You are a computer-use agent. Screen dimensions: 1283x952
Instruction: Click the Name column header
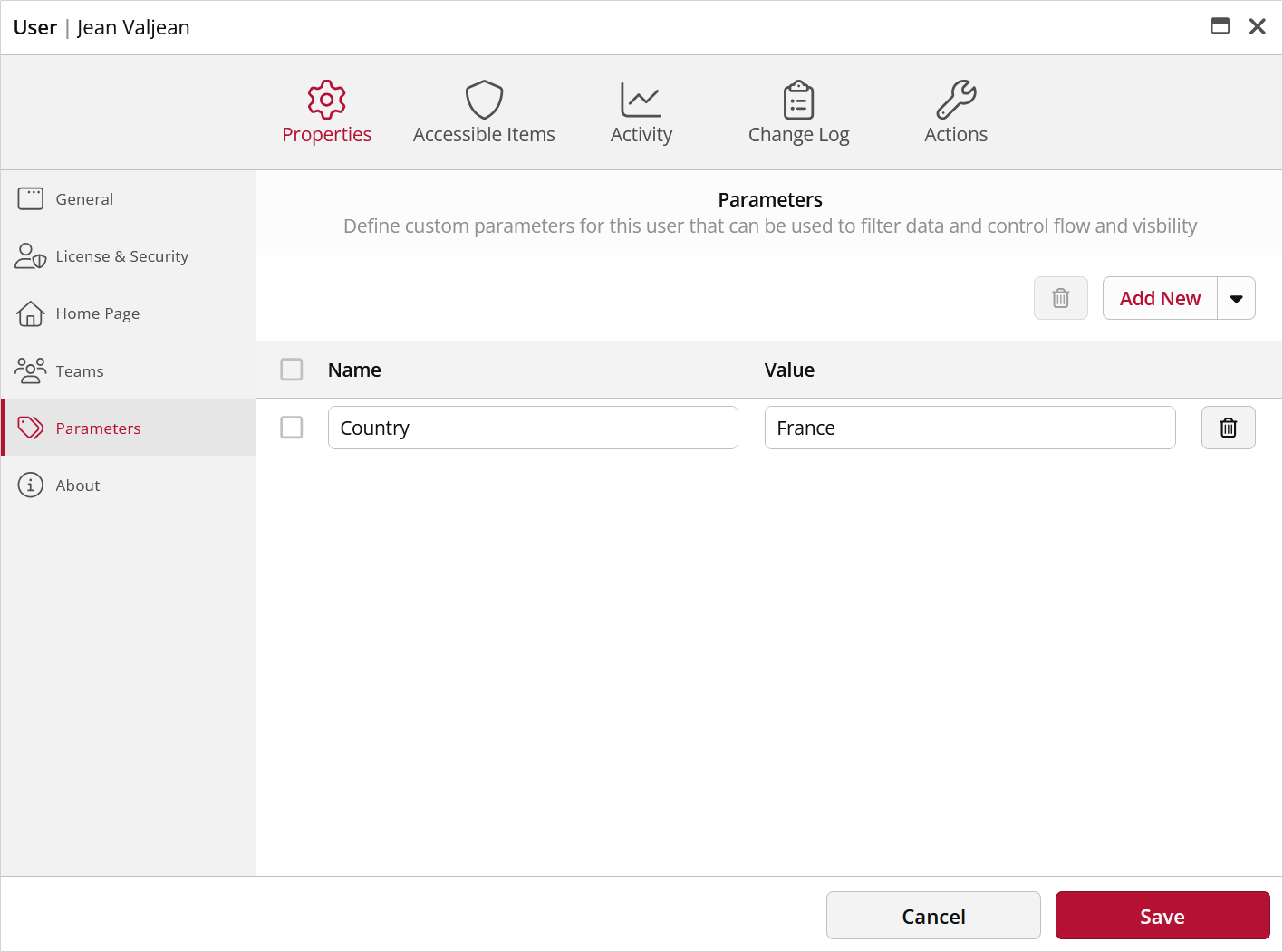(354, 370)
